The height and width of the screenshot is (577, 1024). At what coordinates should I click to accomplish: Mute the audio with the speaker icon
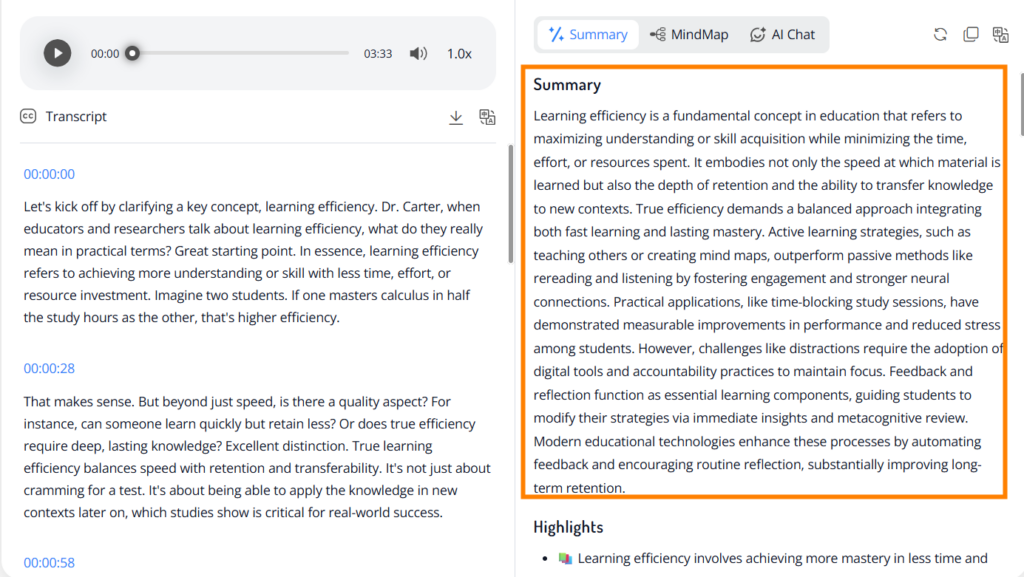tap(418, 54)
